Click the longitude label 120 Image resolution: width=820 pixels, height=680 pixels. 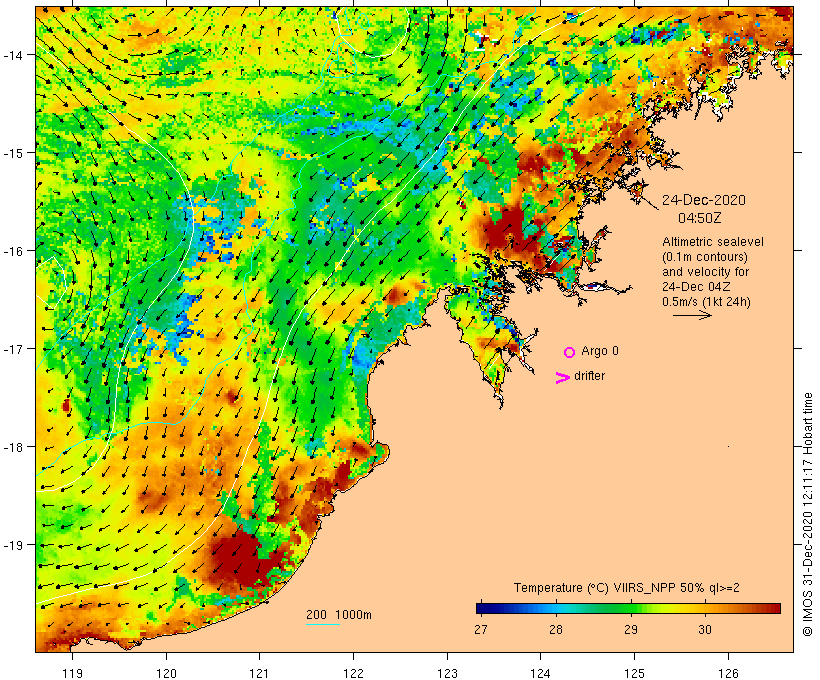(x=166, y=673)
